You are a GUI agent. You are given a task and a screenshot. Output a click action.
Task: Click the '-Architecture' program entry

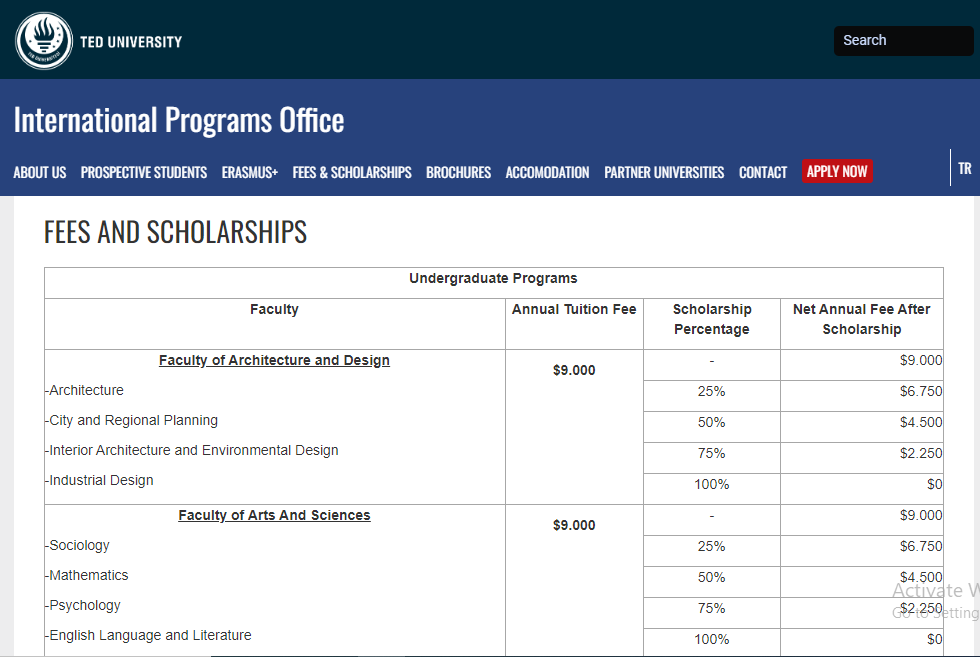pyautogui.click(x=84, y=390)
